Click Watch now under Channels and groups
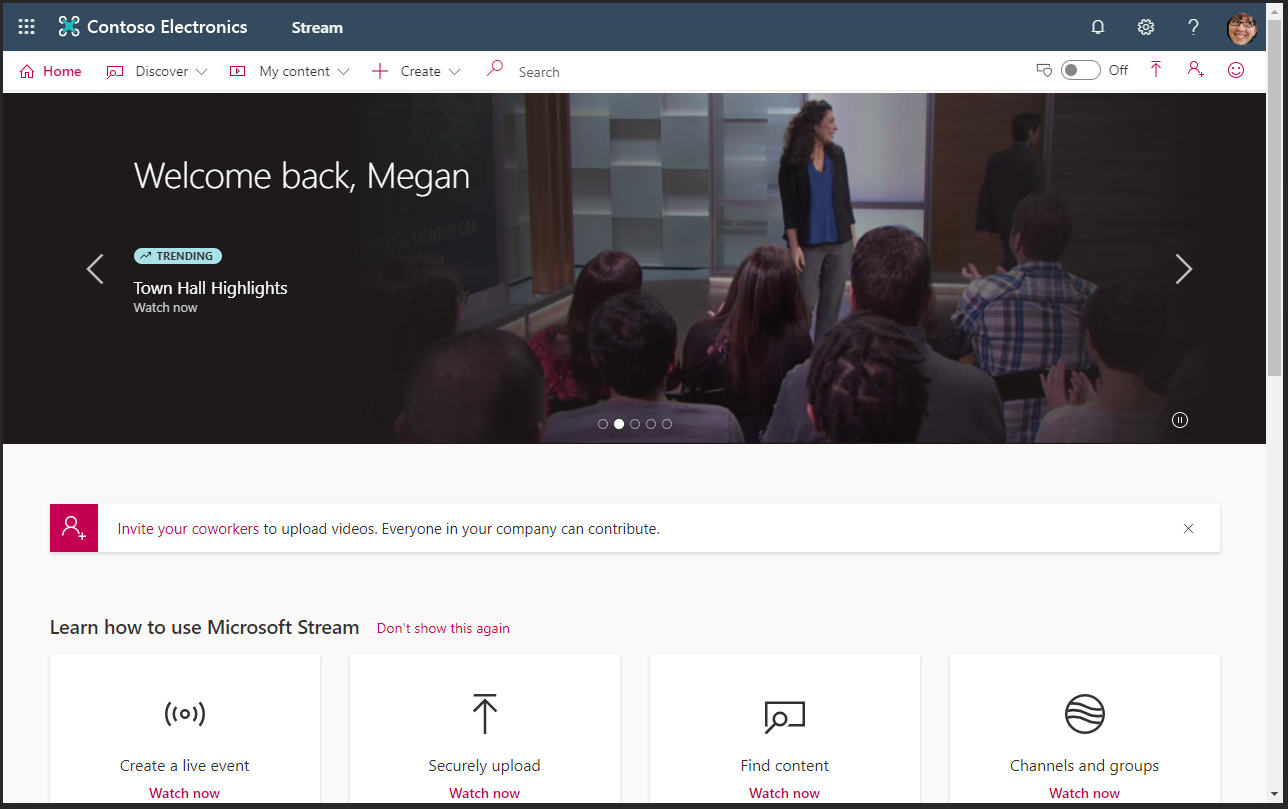This screenshot has height=809, width=1288. (x=1085, y=793)
